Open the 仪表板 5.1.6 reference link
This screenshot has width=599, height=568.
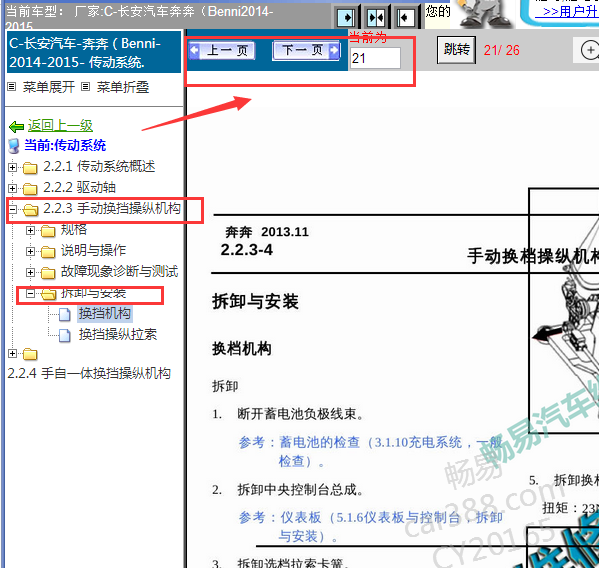pos(371,527)
